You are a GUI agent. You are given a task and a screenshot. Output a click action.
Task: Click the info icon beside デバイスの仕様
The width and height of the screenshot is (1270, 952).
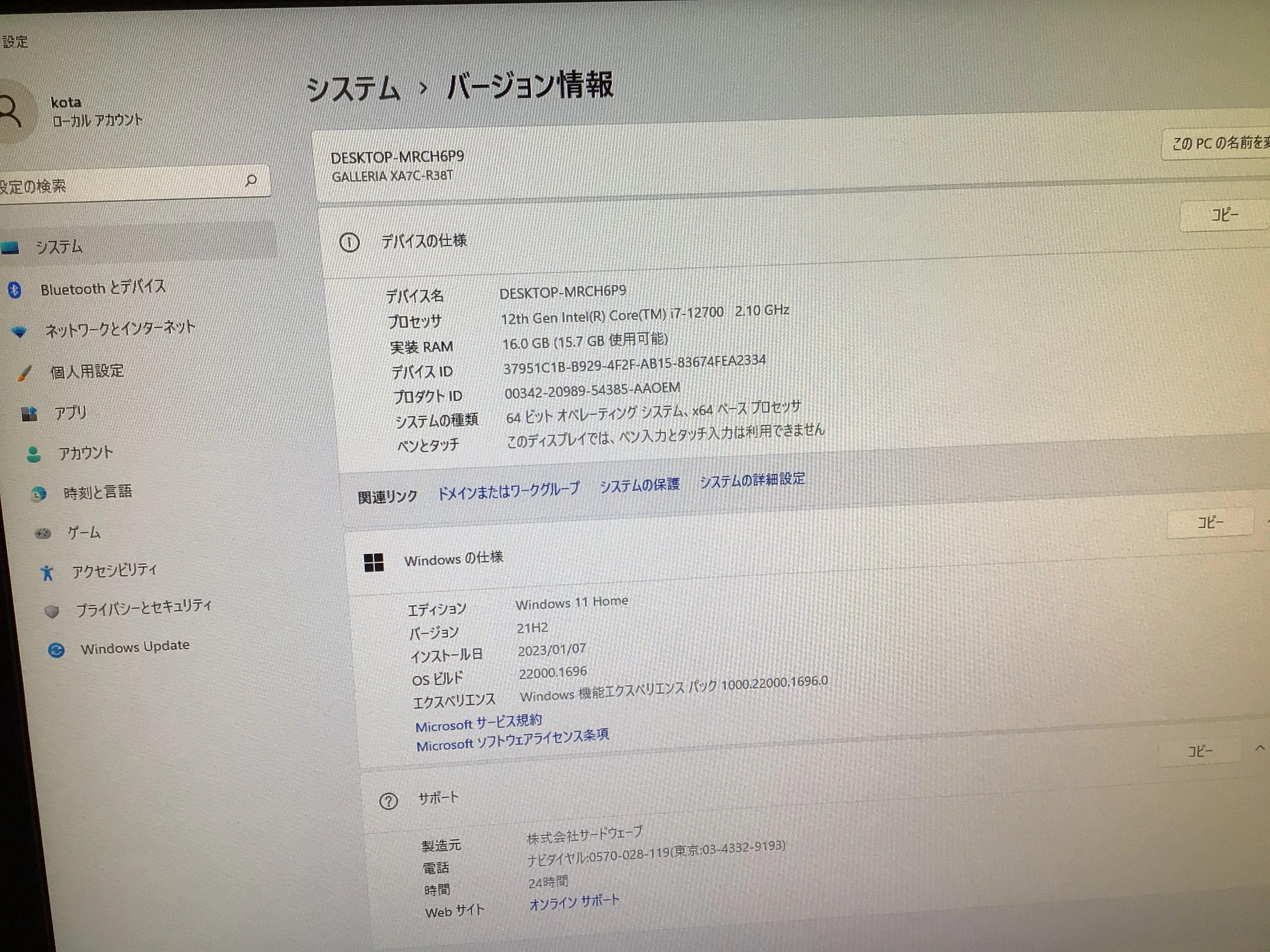[x=349, y=242]
